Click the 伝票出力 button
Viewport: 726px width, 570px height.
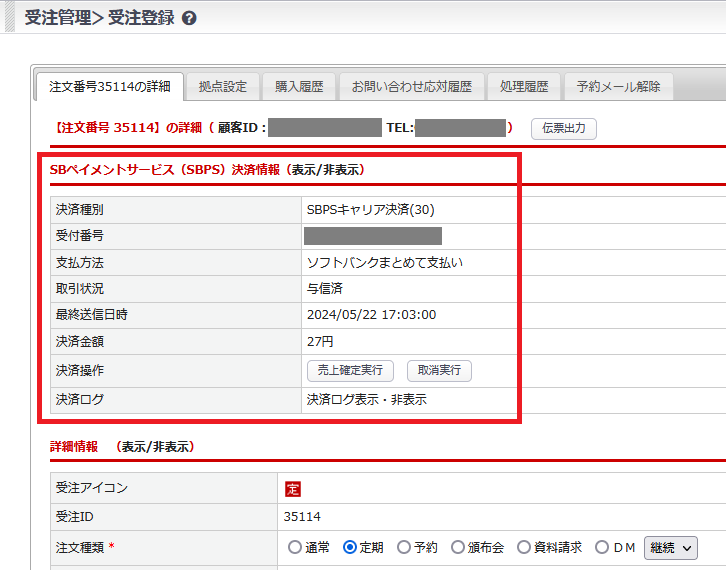(x=563, y=128)
